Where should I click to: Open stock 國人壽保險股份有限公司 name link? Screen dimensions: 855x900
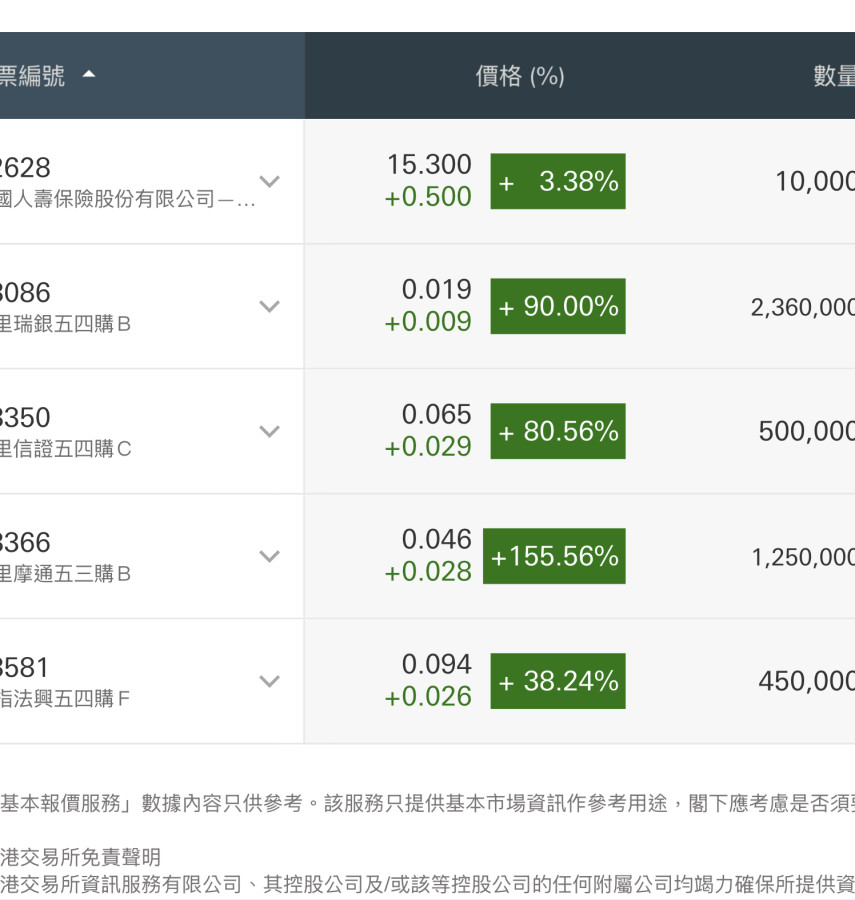125,199
